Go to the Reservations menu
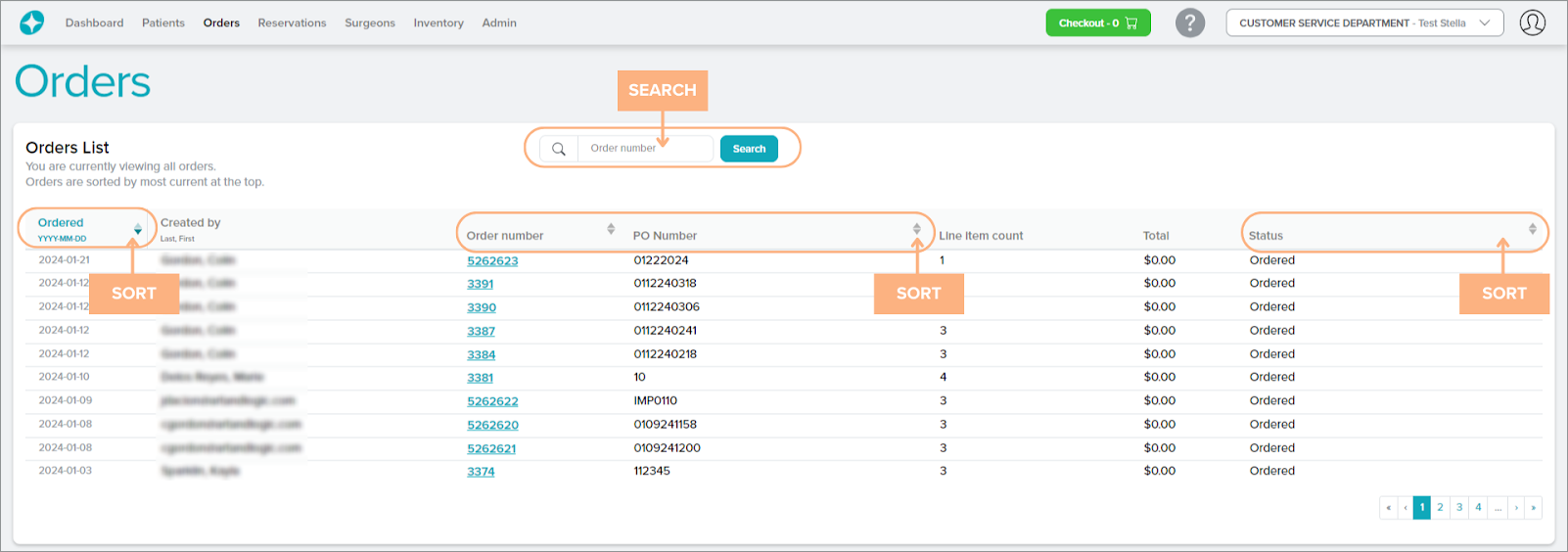The image size is (1568, 552). pos(292,23)
